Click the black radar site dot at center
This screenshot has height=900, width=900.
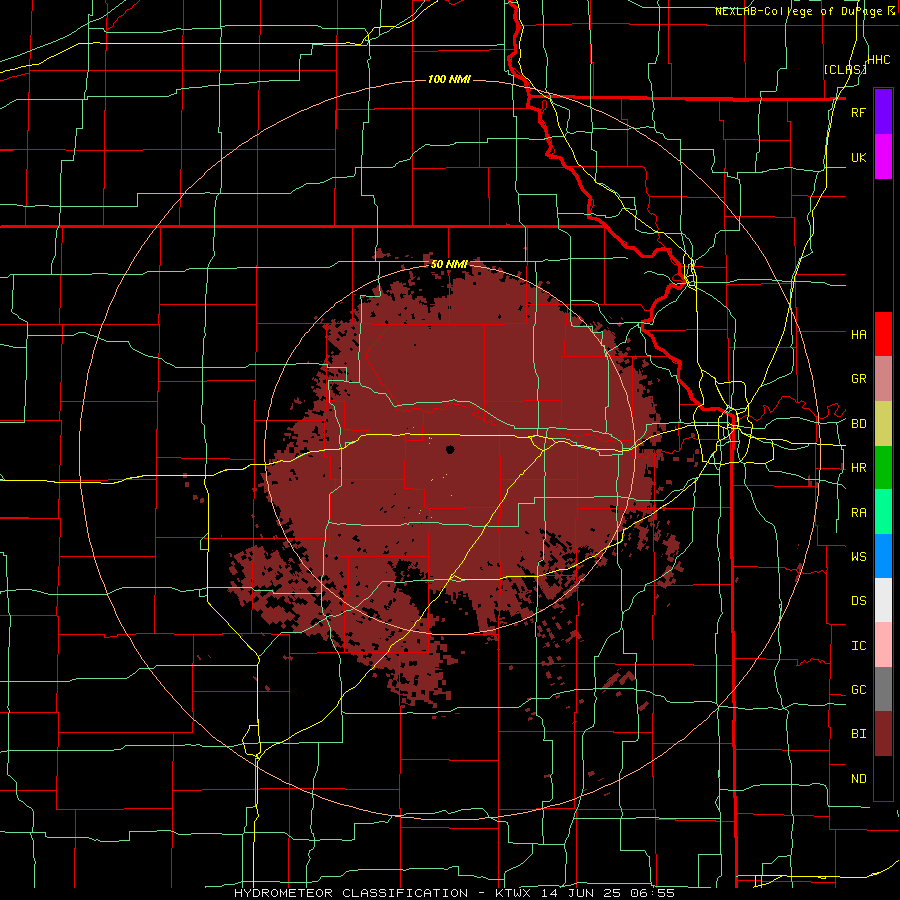pyautogui.click(x=450, y=449)
